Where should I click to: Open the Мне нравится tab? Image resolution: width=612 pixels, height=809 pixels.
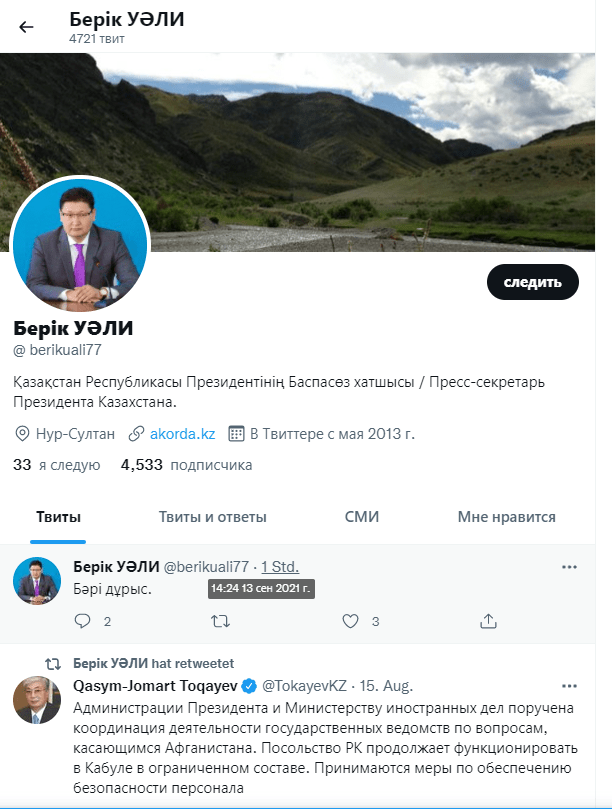click(506, 517)
